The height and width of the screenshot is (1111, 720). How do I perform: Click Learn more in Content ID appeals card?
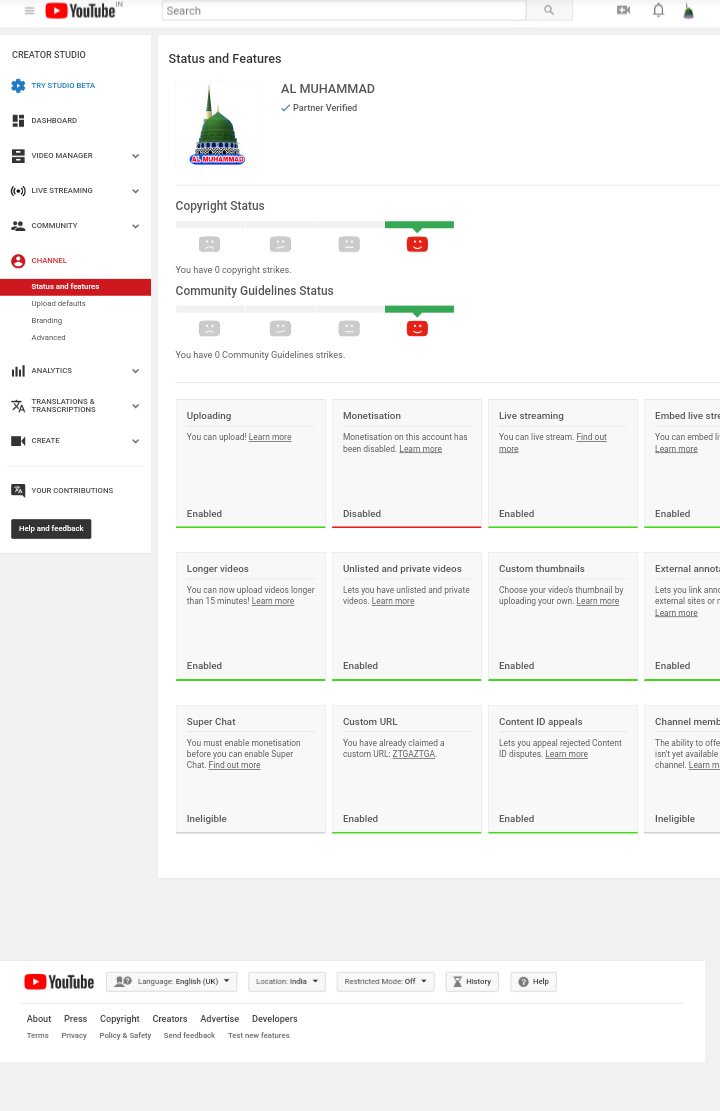pos(566,754)
